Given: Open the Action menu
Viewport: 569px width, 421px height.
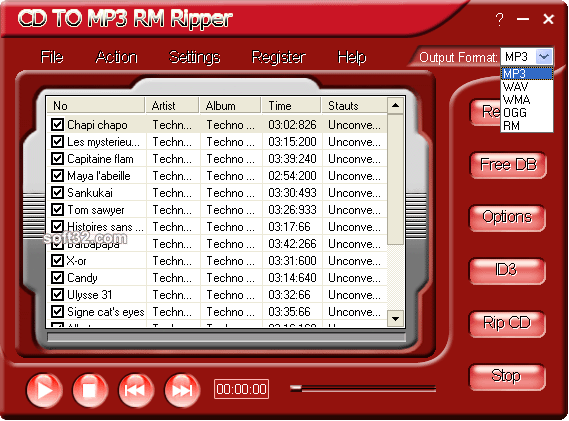Looking at the screenshot, I should click(116, 57).
